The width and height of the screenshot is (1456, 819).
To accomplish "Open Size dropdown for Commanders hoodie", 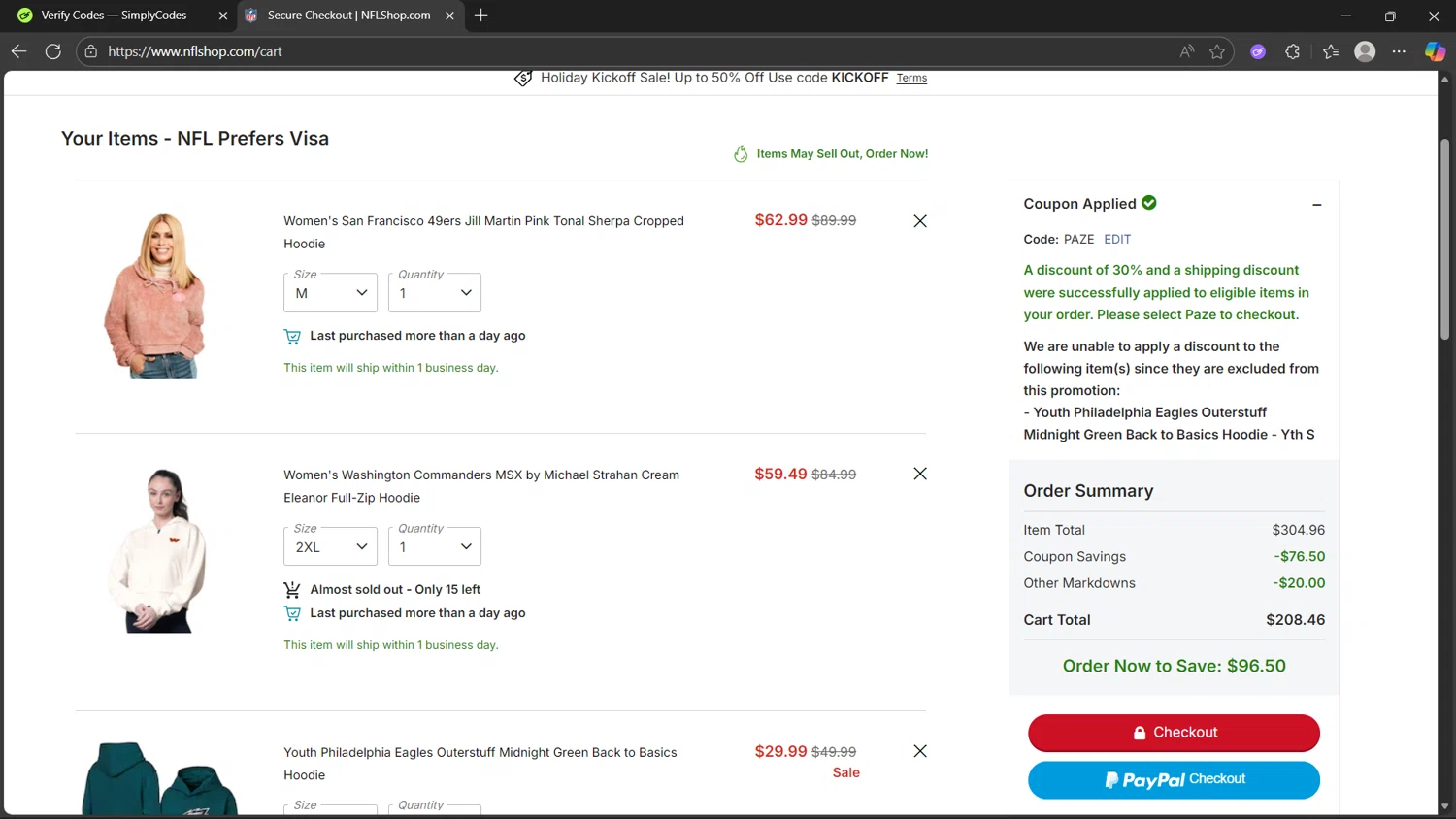I will (x=330, y=546).
